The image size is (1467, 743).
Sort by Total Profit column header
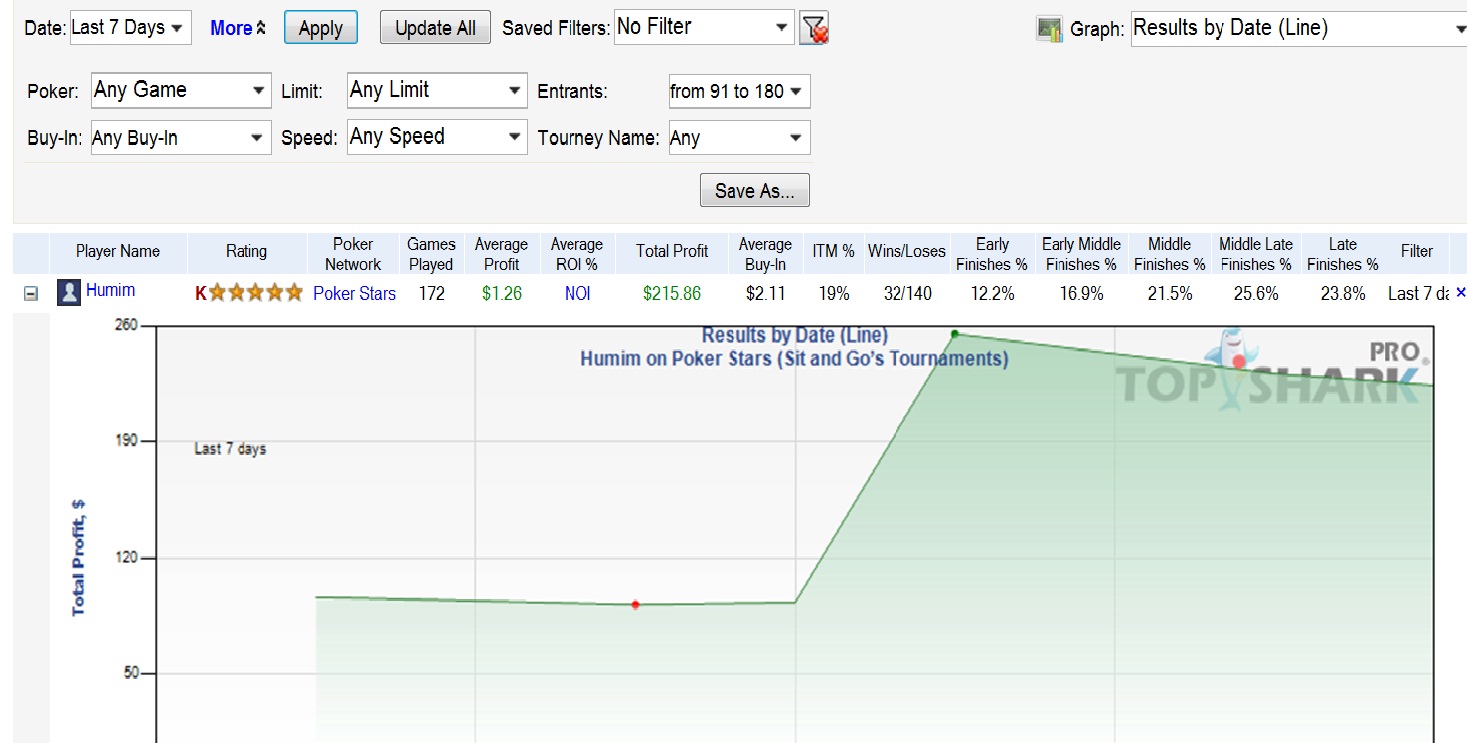[x=672, y=252]
